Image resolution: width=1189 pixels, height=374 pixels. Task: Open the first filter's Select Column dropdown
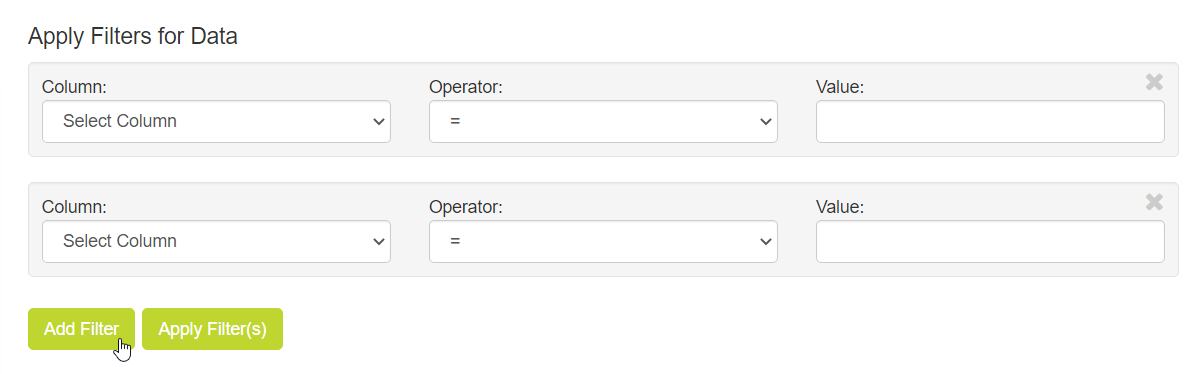point(216,121)
